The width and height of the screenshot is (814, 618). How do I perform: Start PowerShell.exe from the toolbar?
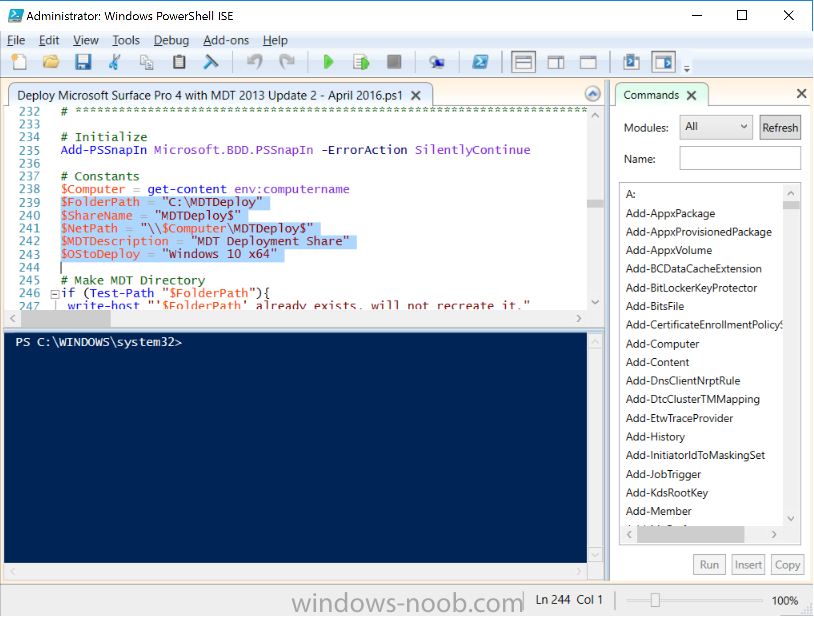pyautogui.click(x=480, y=62)
